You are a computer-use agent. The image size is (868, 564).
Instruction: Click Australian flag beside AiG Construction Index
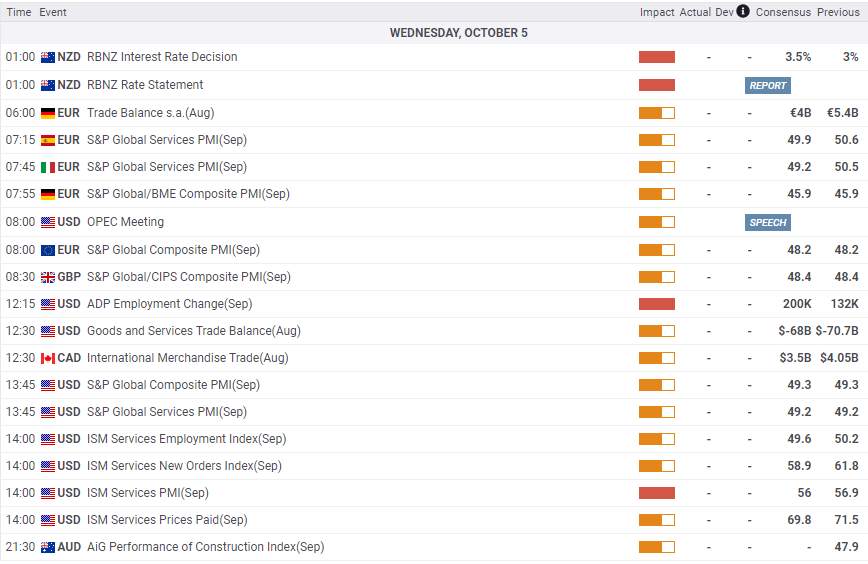[48, 547]
